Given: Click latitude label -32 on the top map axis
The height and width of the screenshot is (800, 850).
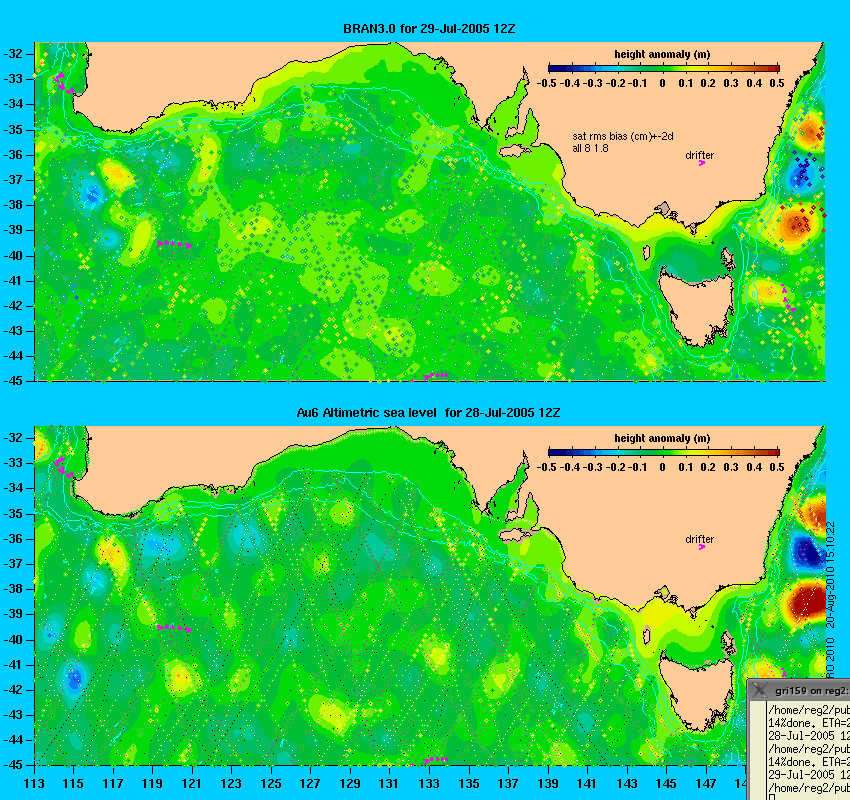Looking at the screenshot, I should [x=13, y=54].
